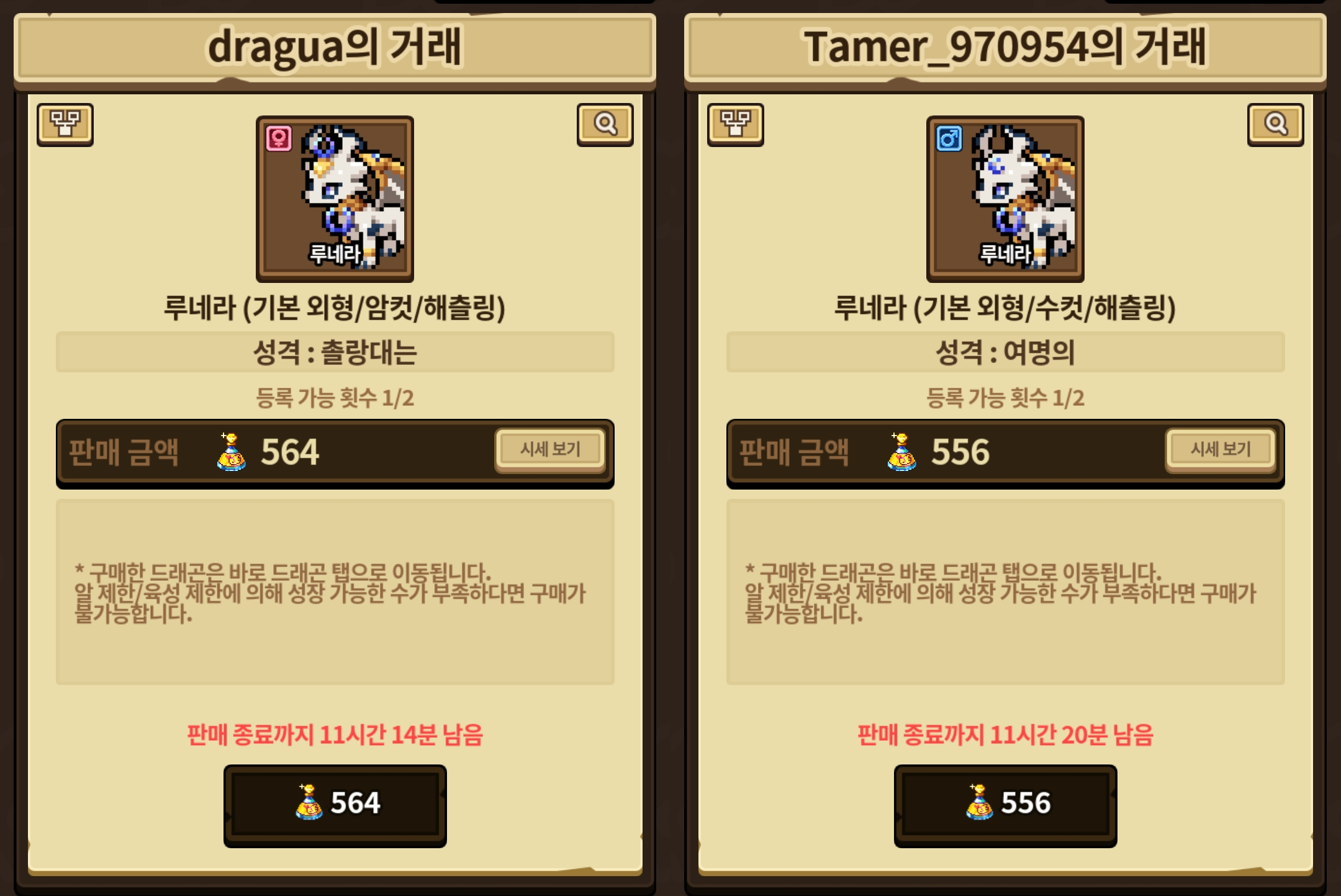Select the male 루네라 dragon thumbnail
Viewport: 1341px width, 896px height.
coord(1006,199)
